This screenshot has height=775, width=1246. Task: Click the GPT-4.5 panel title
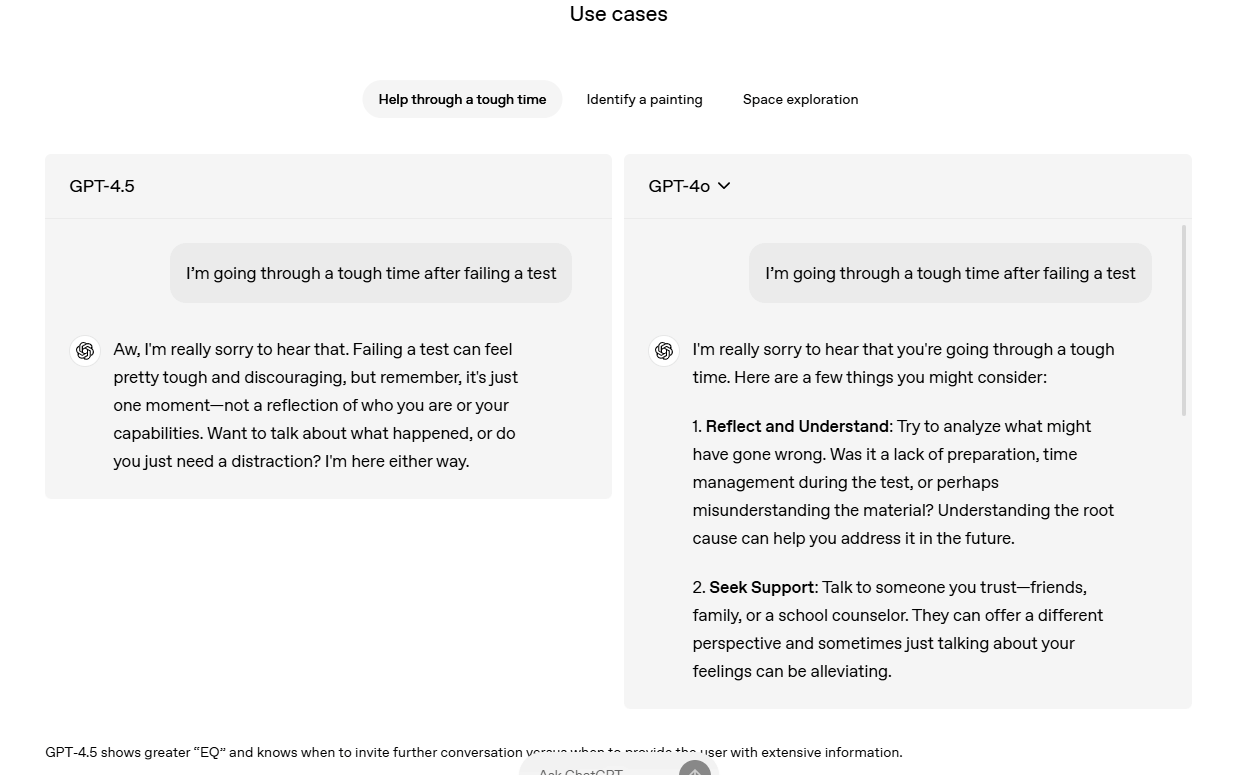[102, 186]
